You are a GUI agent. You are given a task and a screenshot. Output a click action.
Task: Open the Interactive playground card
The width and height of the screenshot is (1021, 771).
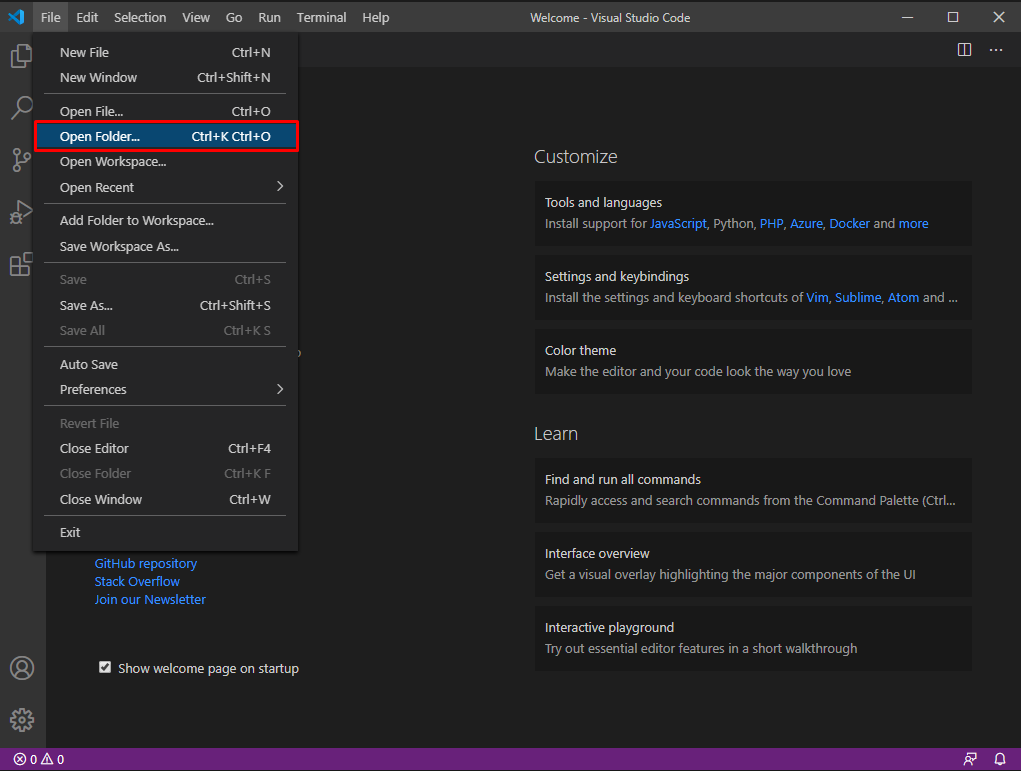[x=753, y=639]
